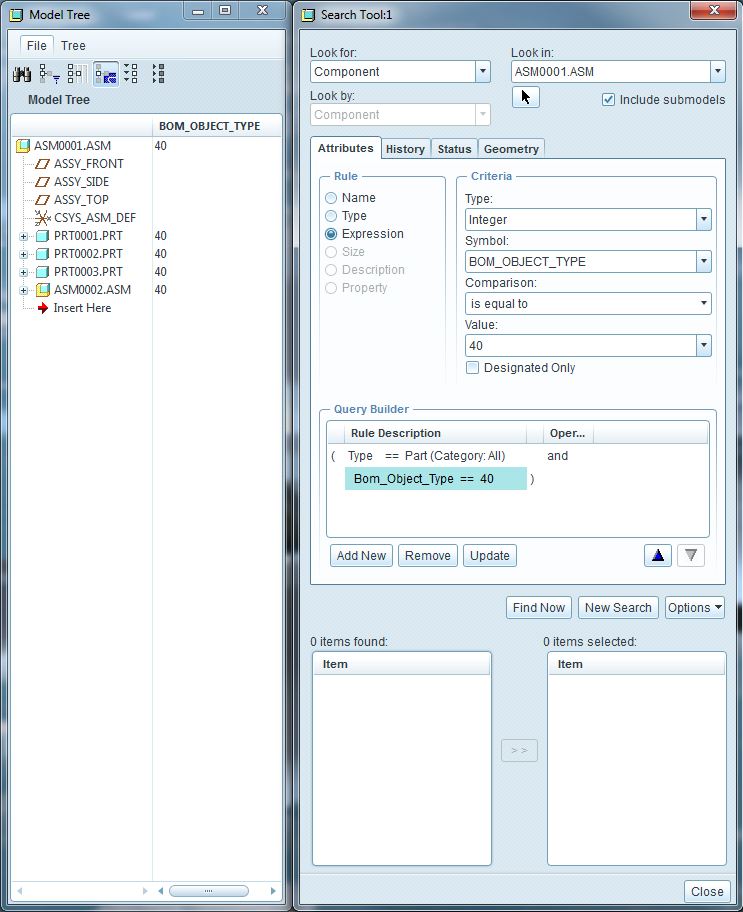Image resolution: width=743 pixels, height=912 pixels.
Task: Select the CSYS_ASM_DEF coordinate system icon
Action: tap(42, 218)
